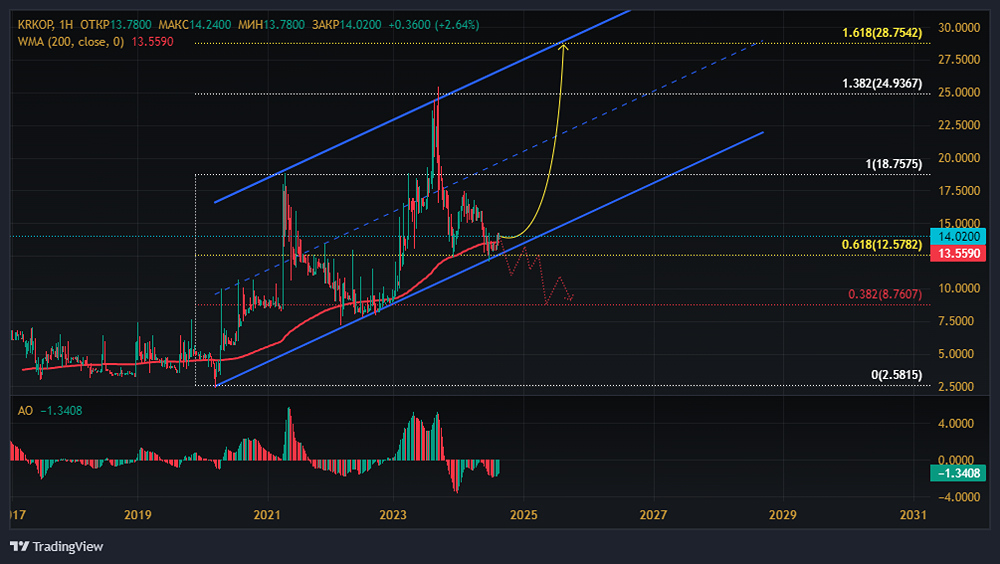Click the 0.382(8.7607) Fibonacci level label
1000x564 pixels.
[x=885, y=294]
